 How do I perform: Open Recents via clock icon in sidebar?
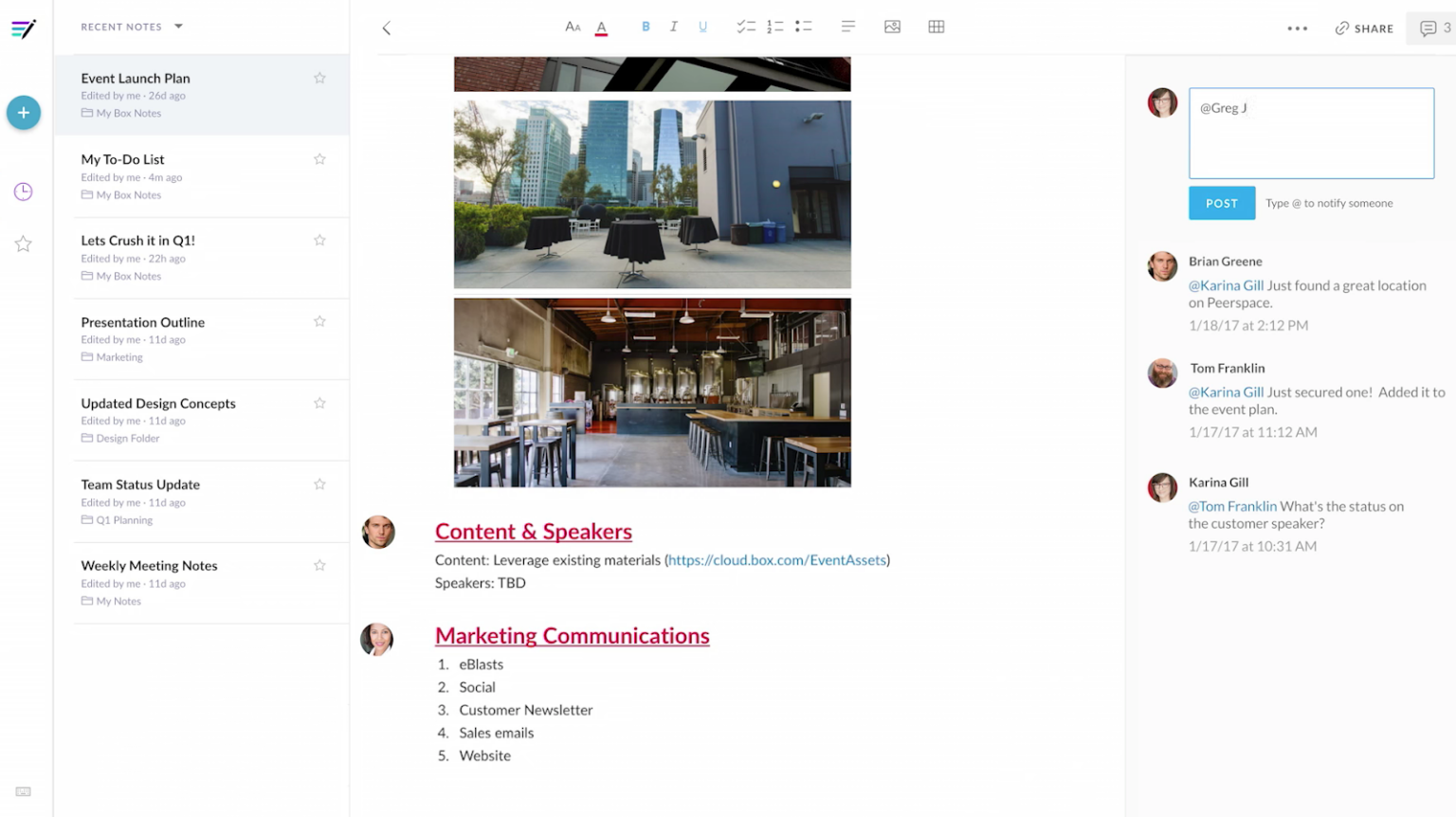23,191
